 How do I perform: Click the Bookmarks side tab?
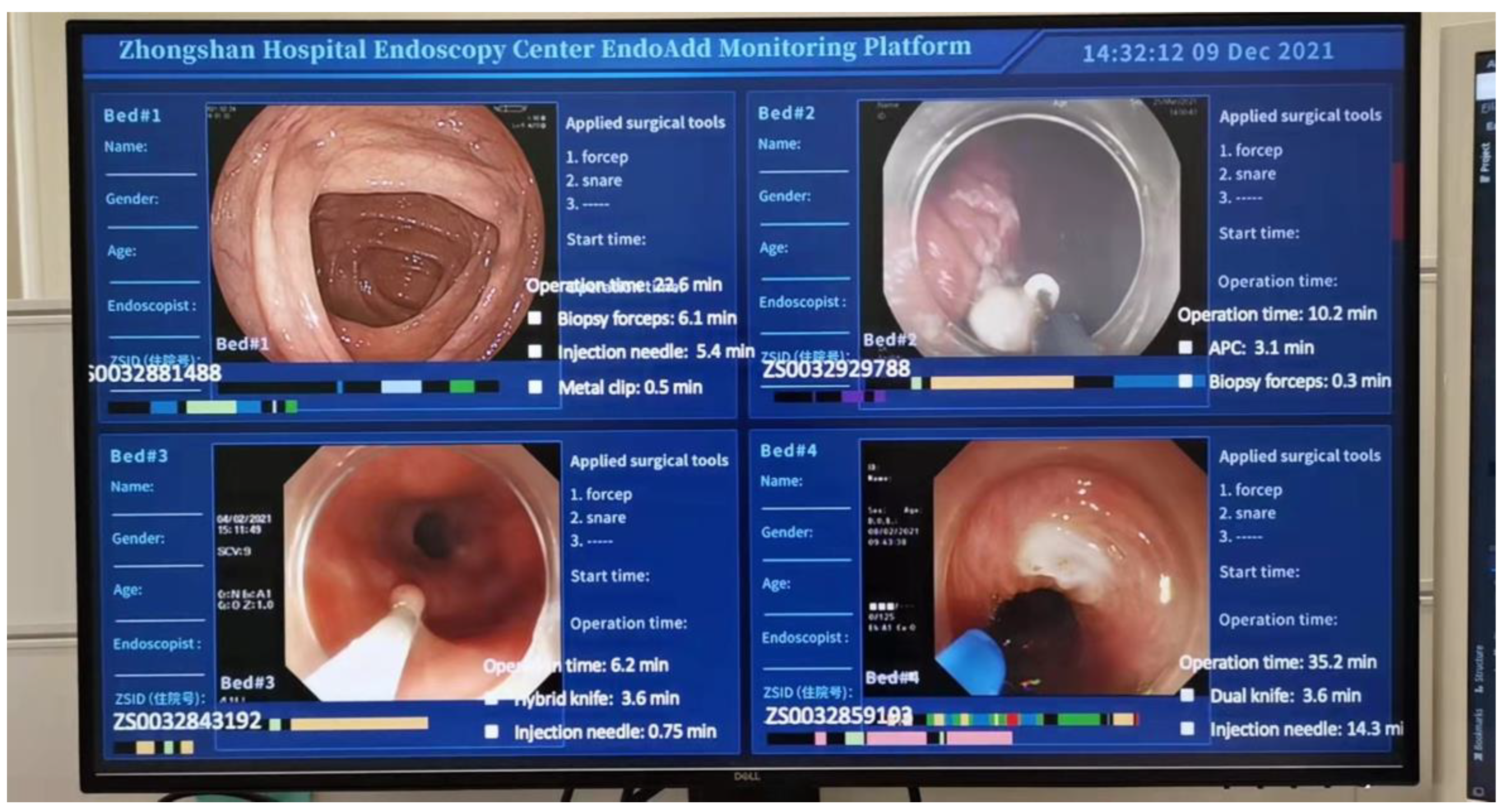click(x=1478, y=735)
